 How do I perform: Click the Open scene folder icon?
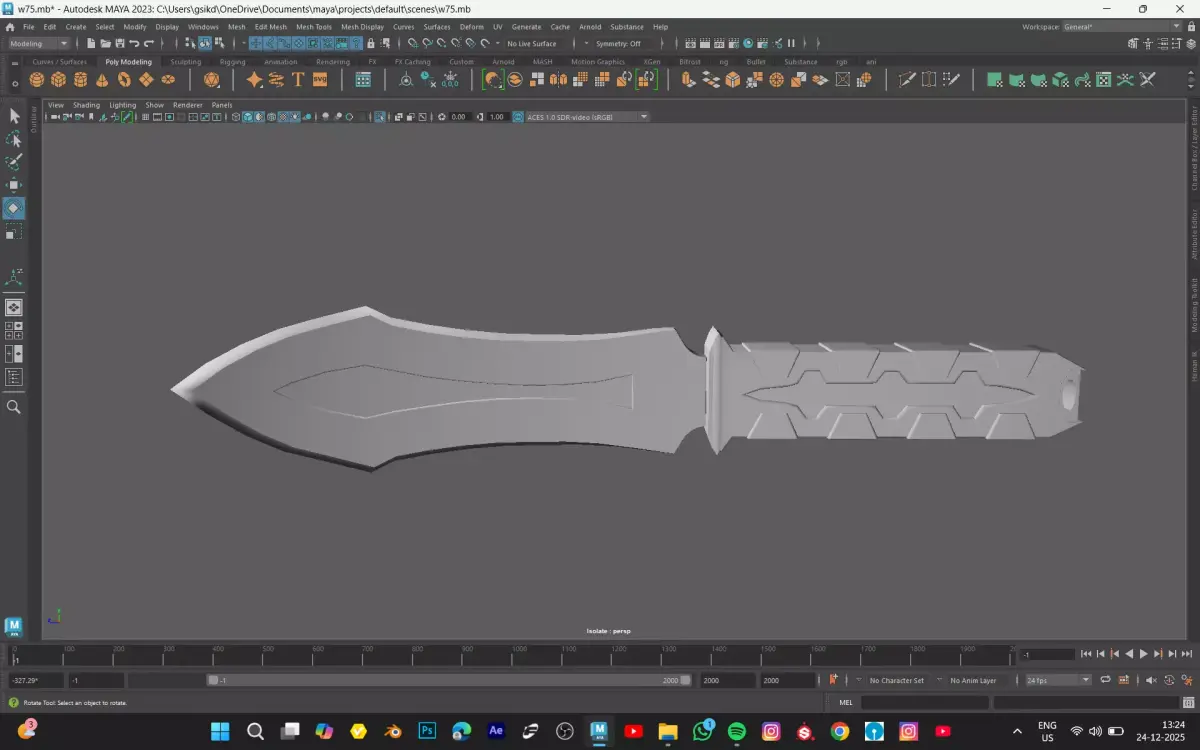pyautogui.click(x=105, y=43)
